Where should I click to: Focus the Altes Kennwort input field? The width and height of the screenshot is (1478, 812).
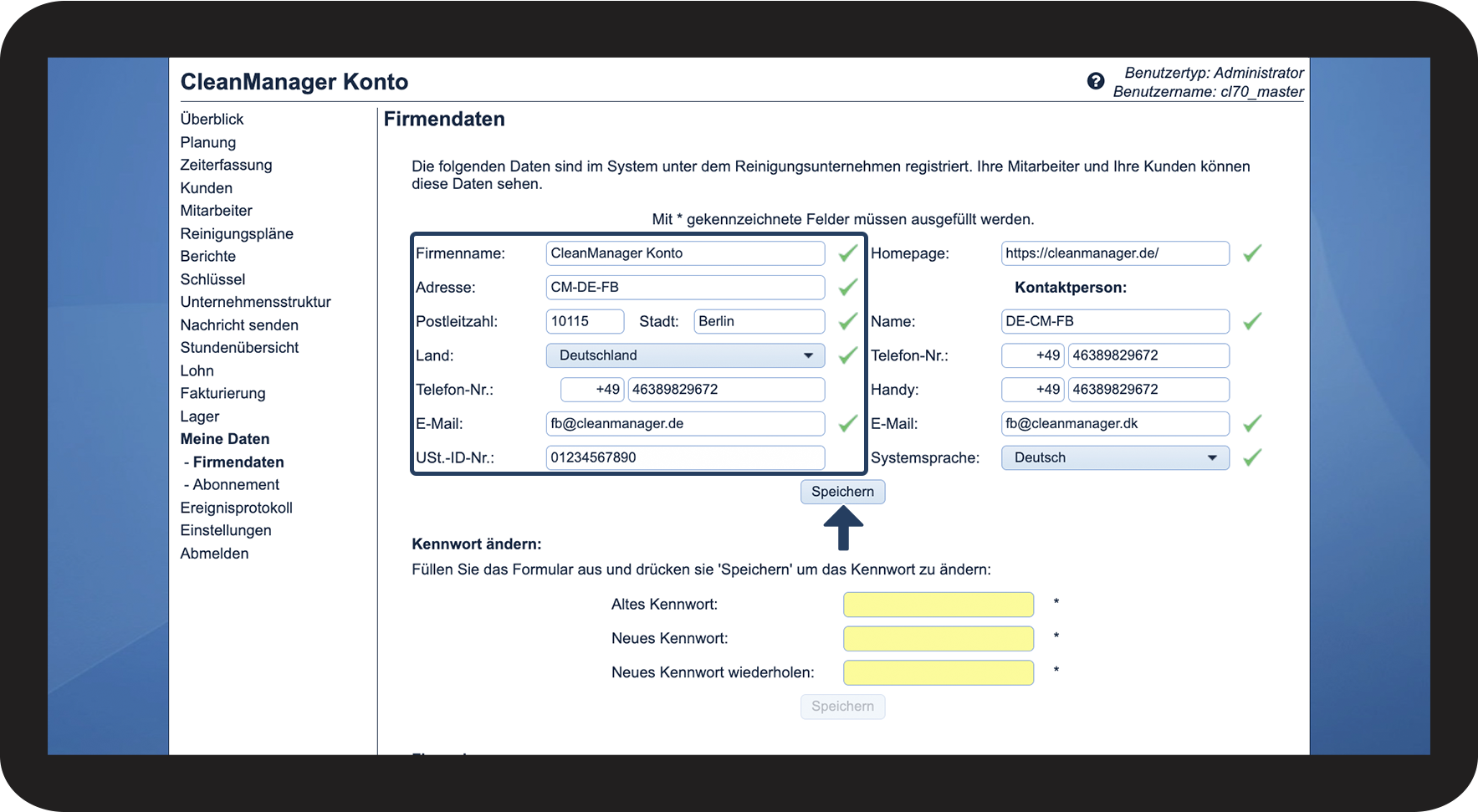click(938, 605)
